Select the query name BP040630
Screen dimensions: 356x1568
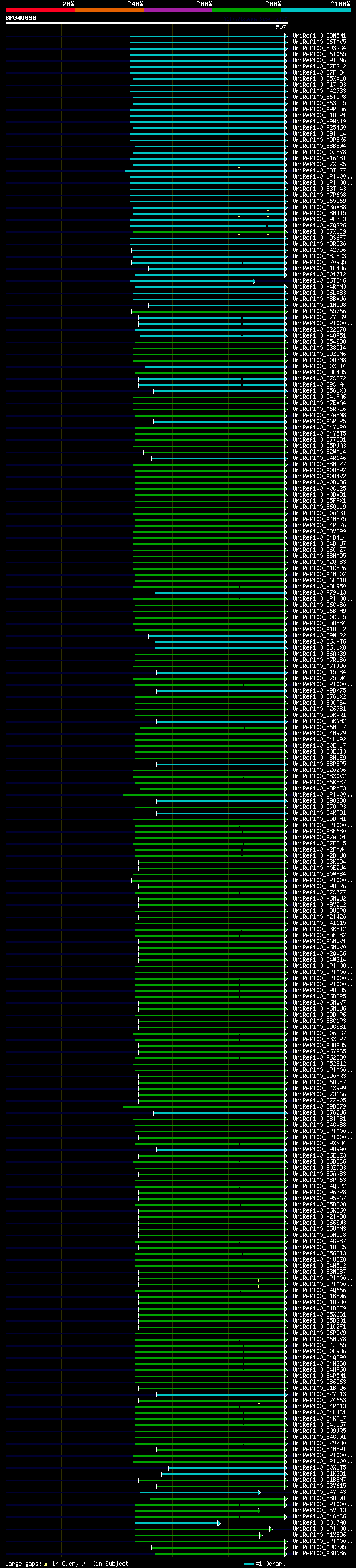pyautogui.click(x=21, y=18)
